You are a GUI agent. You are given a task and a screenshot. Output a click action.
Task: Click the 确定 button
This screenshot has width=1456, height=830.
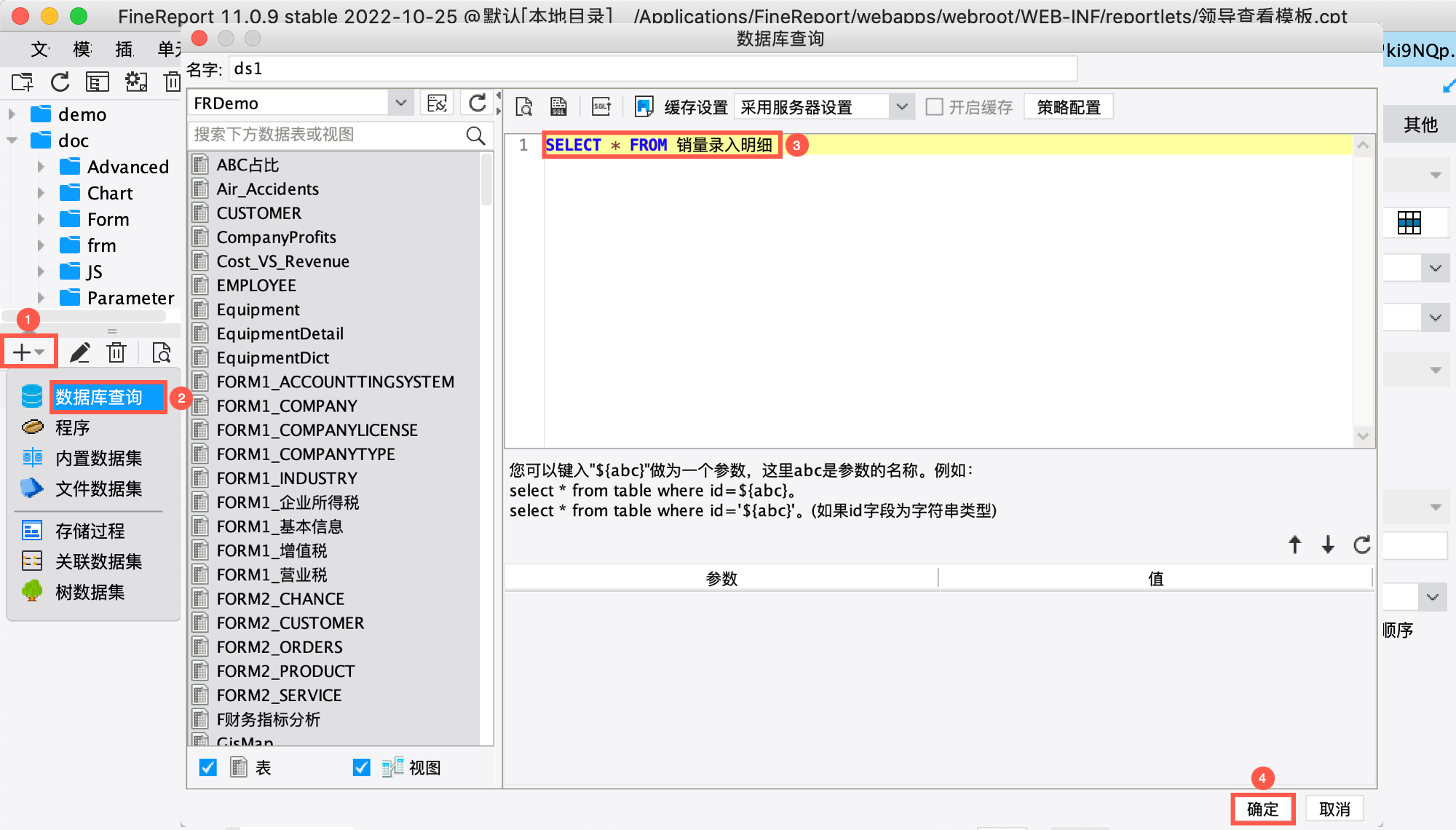coord(1262,809)
